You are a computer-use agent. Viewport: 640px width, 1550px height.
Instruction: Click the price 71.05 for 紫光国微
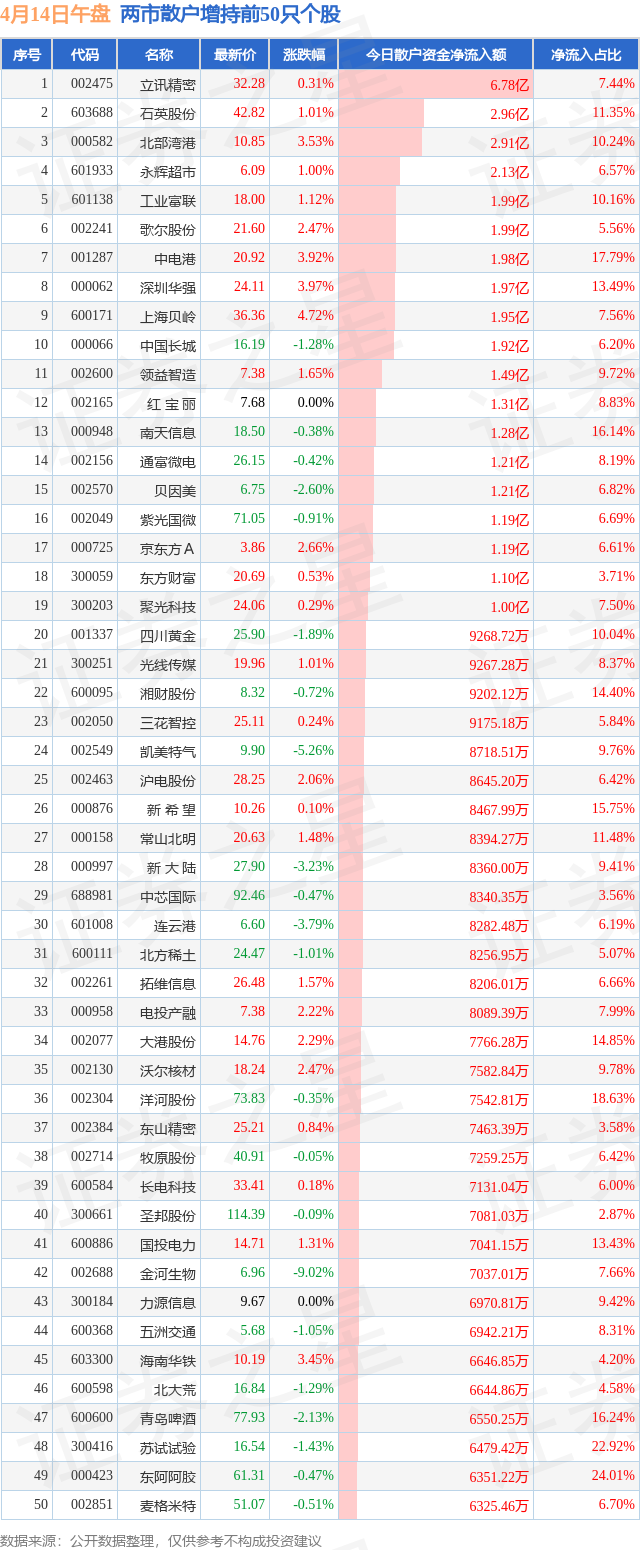pyautogui.click(x=248, y=519)
